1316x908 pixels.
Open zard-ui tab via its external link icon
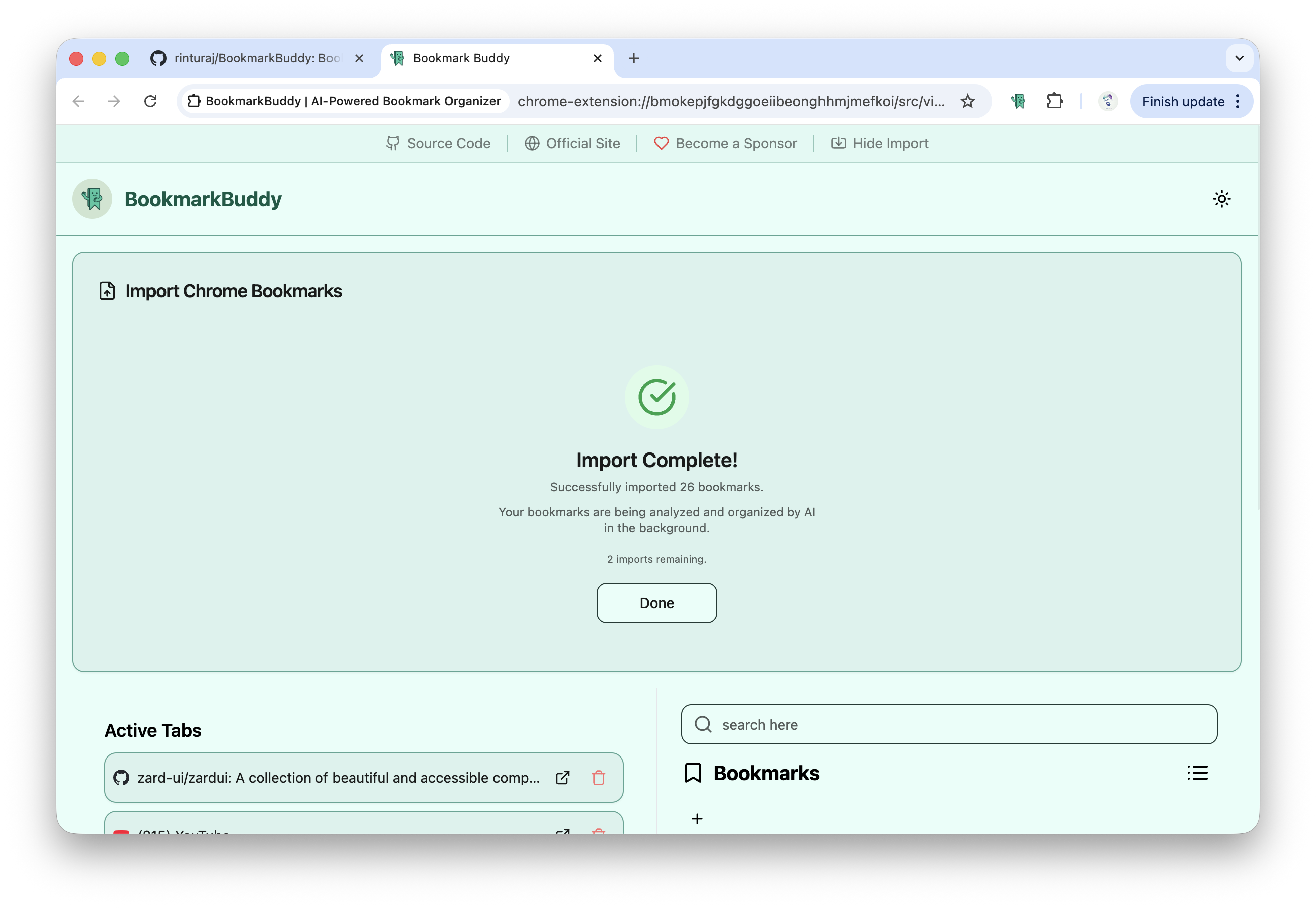562,777
